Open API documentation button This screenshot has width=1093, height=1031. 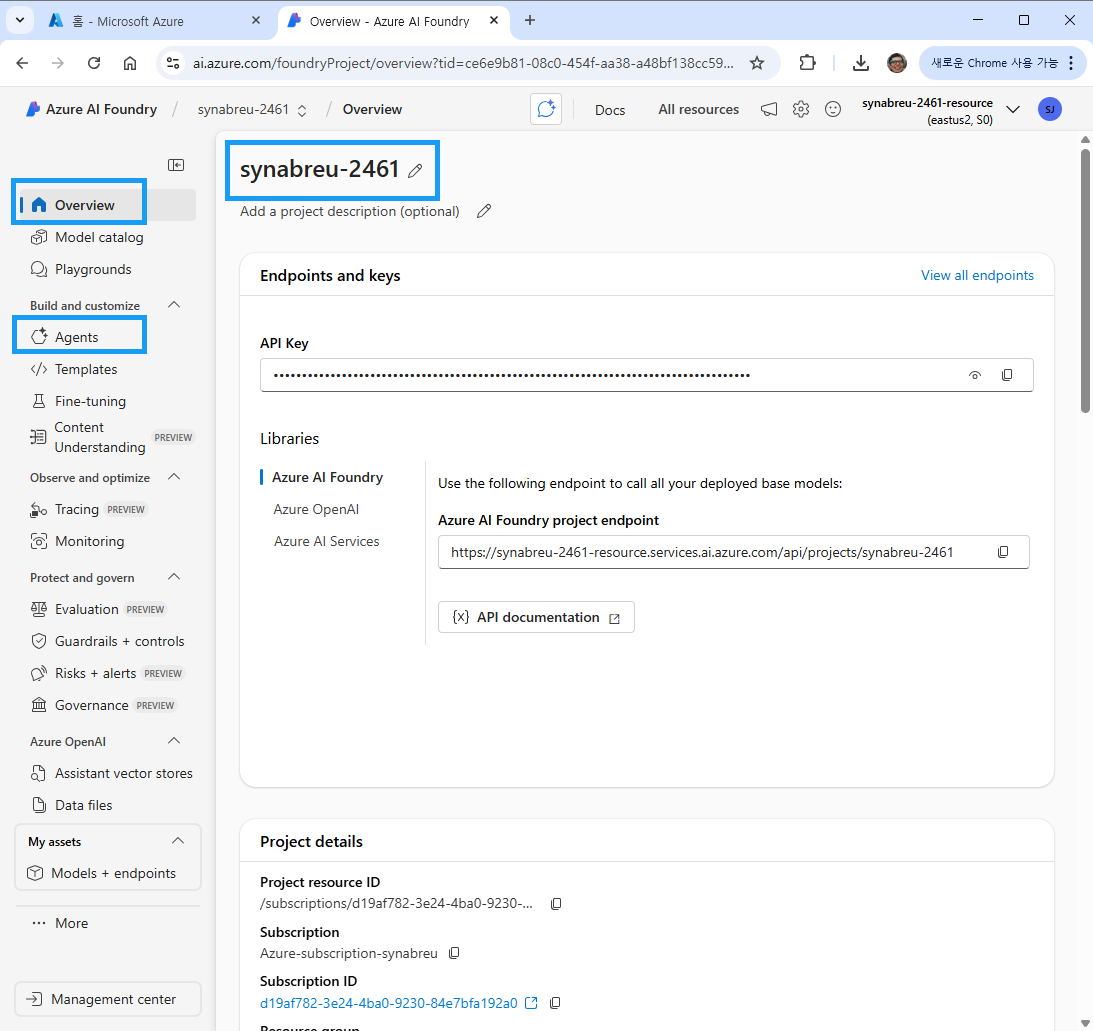[536, 617]
